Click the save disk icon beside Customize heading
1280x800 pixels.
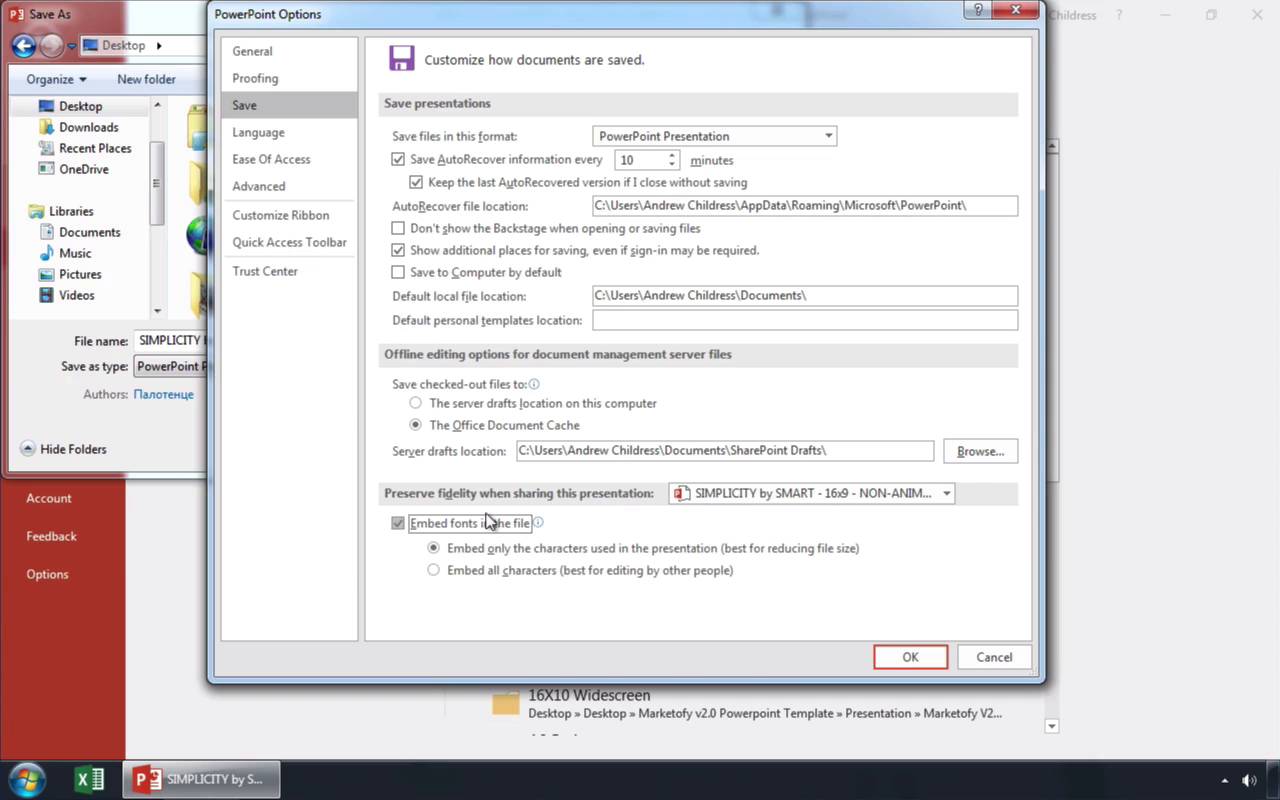(402, 58)
